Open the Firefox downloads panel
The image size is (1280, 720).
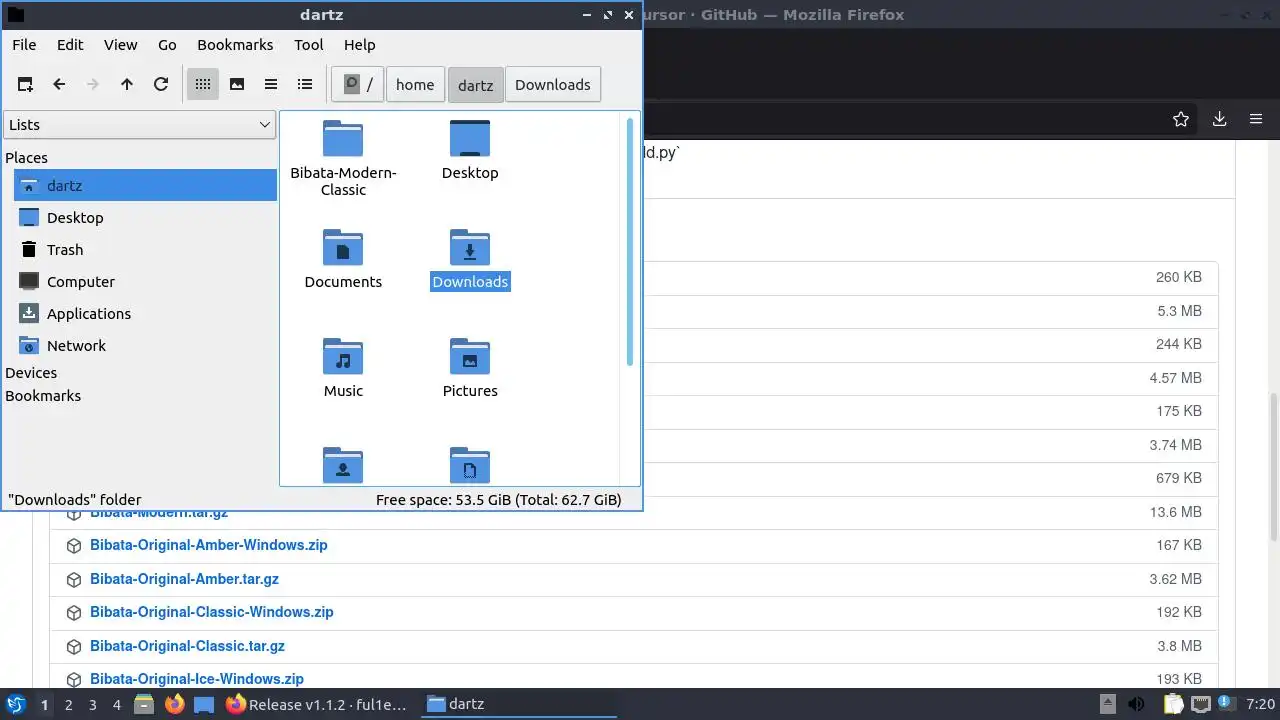[x=1219, y=119]
